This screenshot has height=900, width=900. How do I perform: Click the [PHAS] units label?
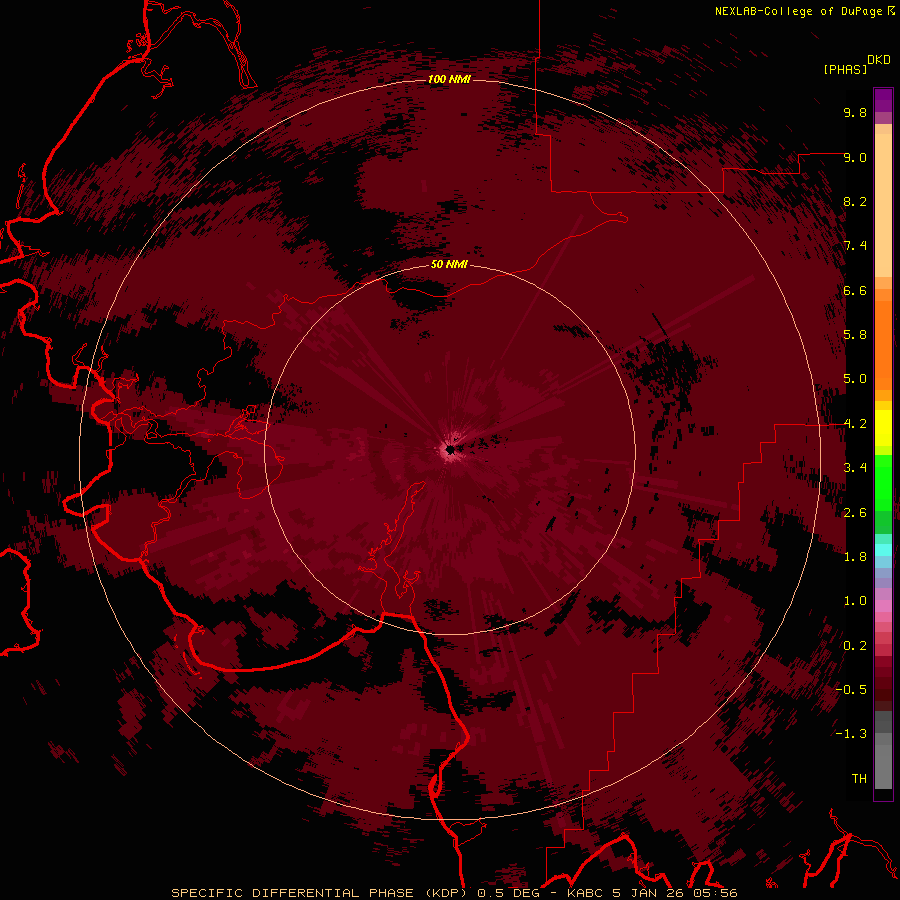pos(845,69)
